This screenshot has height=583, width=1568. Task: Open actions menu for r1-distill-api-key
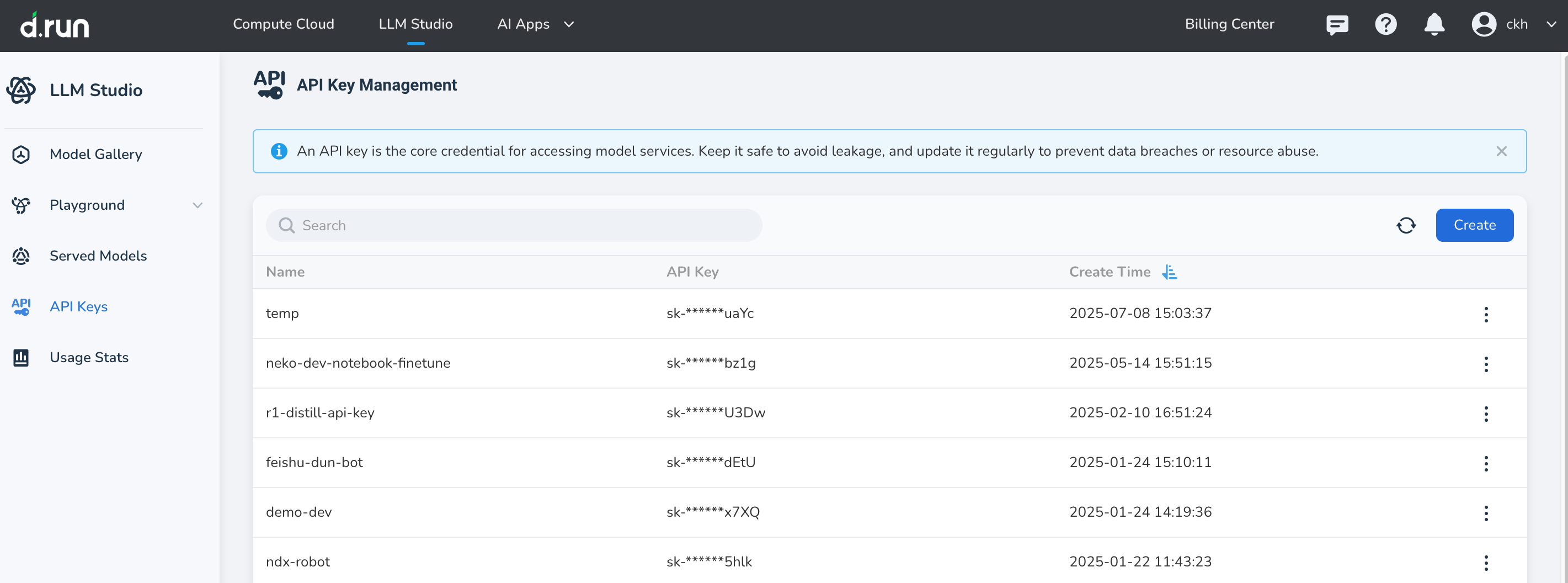pos(1486,414)
